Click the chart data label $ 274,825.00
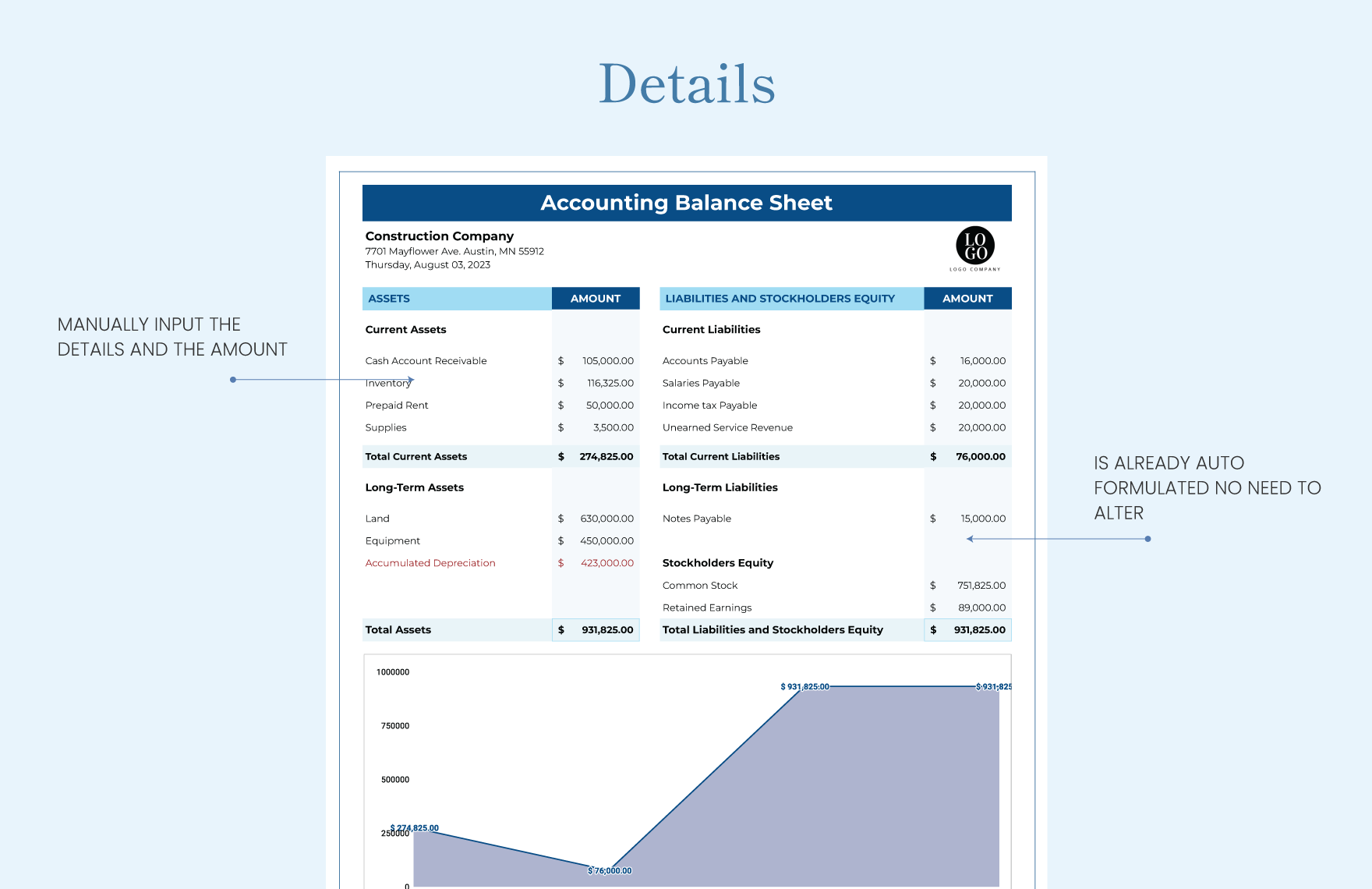Viewport: 1372px width, 889px height. coord(415,828)
